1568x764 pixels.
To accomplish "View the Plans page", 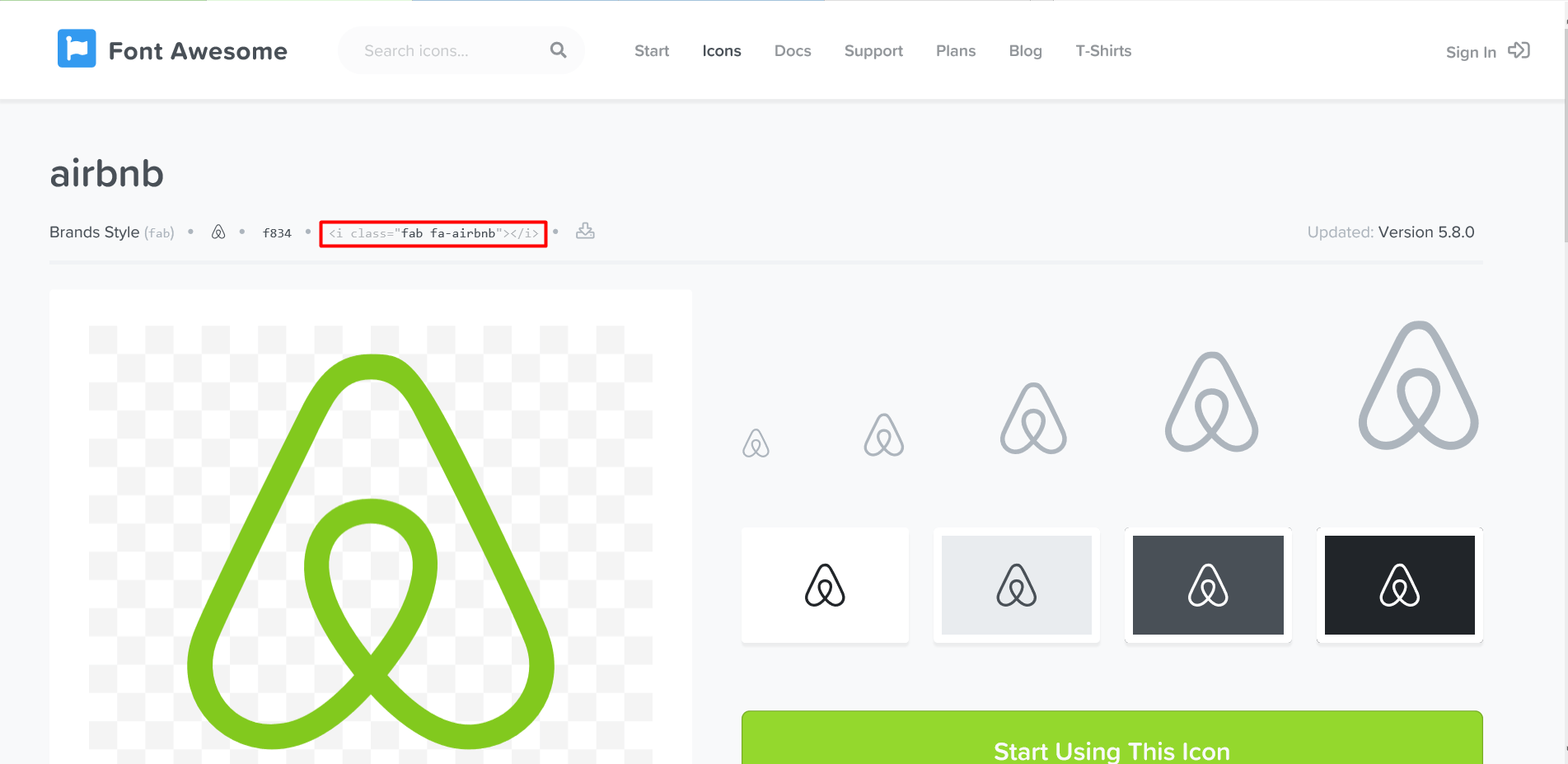I will click(x=956, y=51).
